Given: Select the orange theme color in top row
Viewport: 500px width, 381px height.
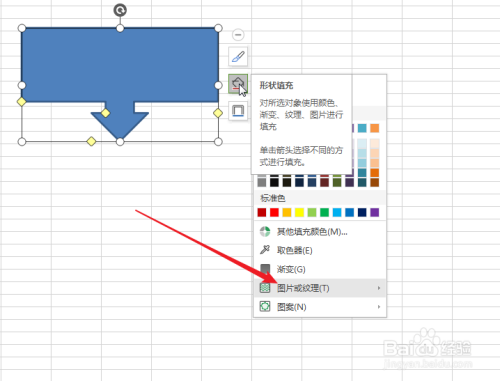Looking at the screenshot, I should tap(375, 128).
